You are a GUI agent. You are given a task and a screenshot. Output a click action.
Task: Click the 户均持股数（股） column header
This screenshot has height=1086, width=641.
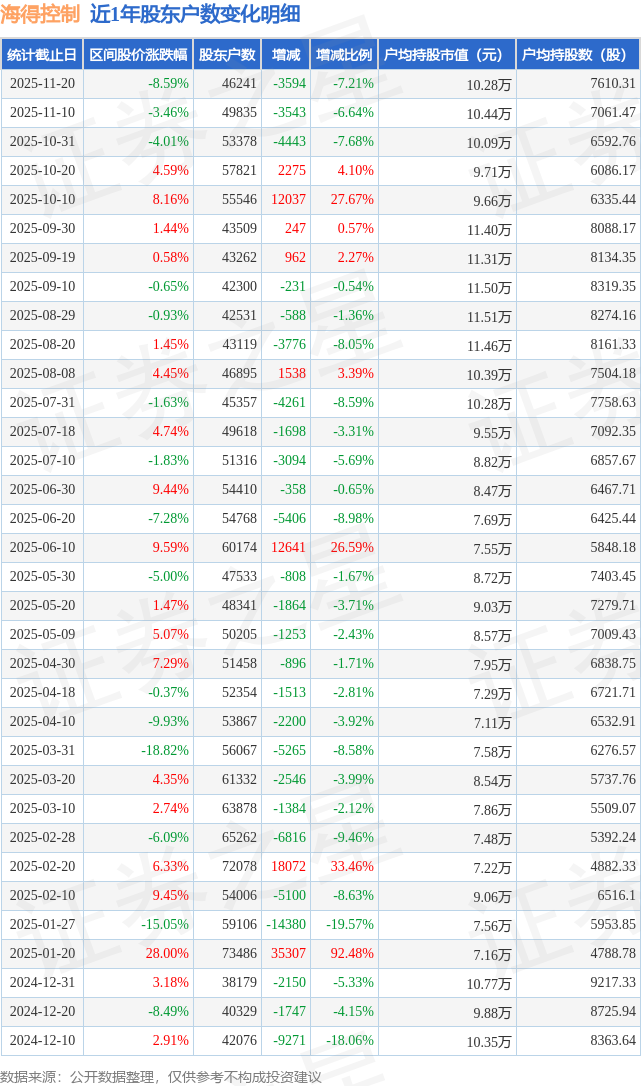click(x=579, y=55)
